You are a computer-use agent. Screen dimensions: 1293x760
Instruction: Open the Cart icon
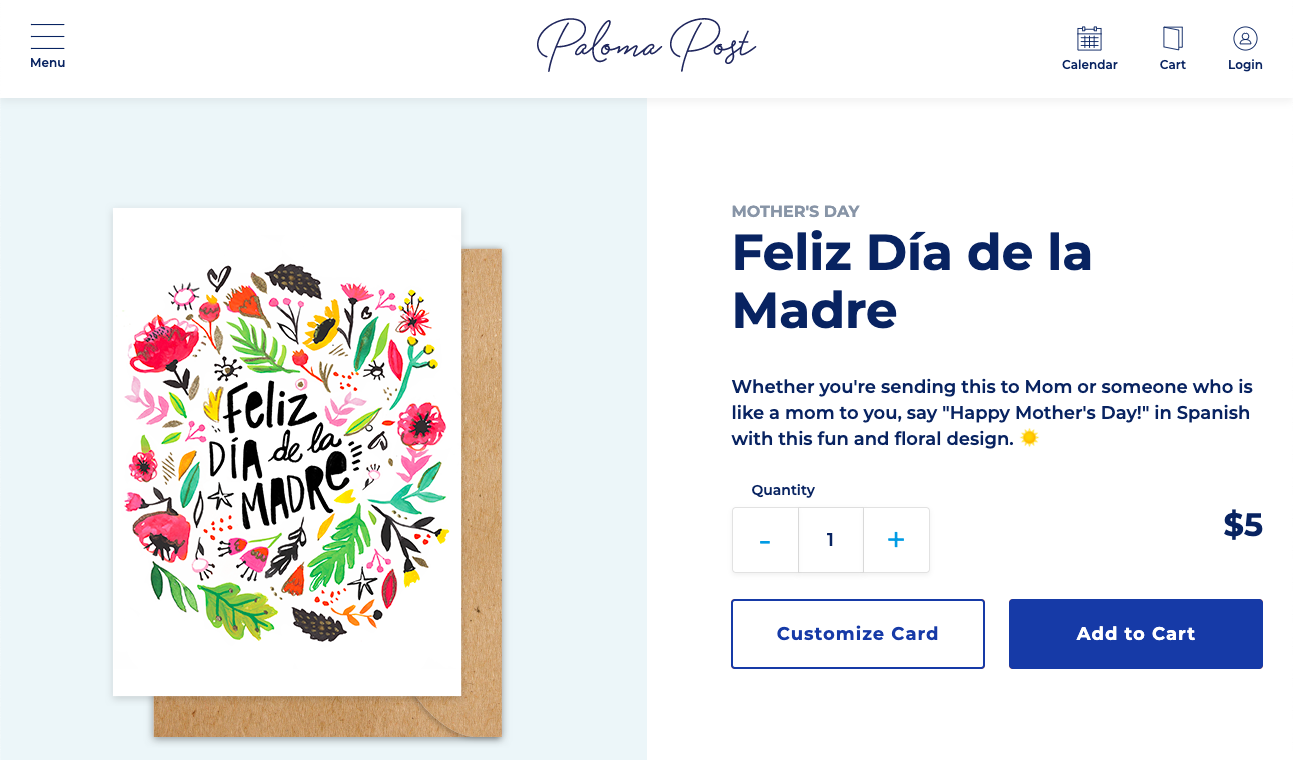click(x=1172, y=38)
